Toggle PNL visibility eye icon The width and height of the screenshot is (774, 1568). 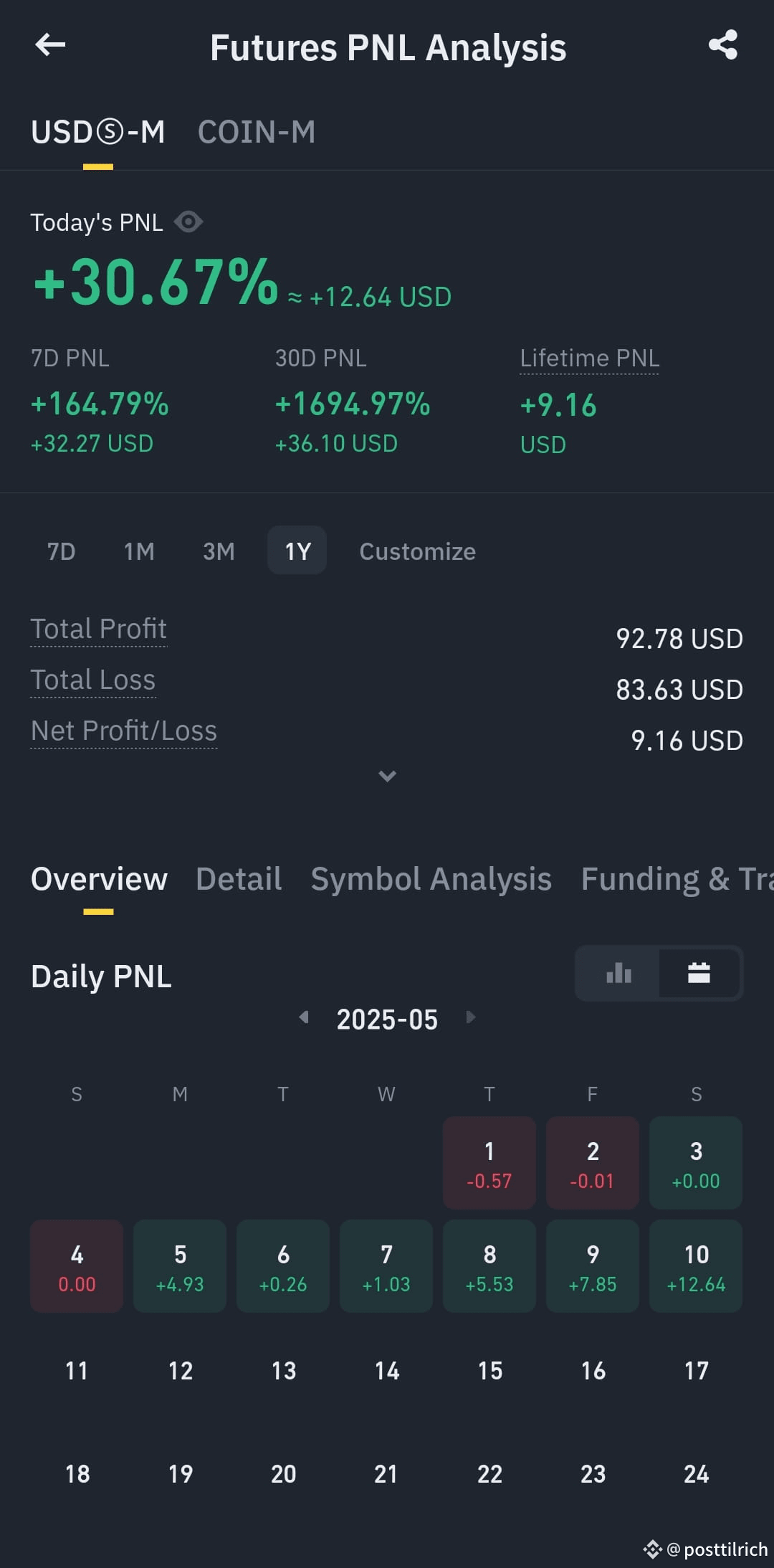pyautogui.click(x=188, y=222)
